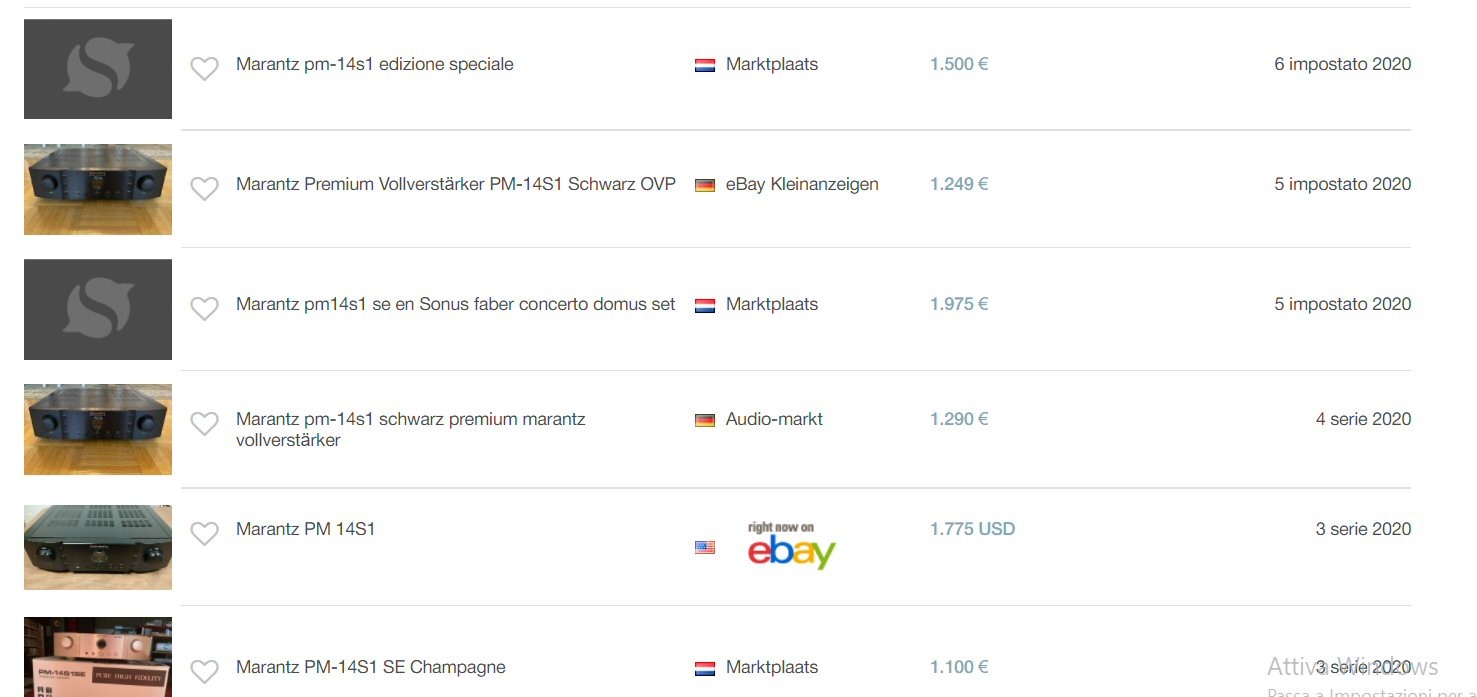Toggle heart on Premium Vollverstärker Schwarz OVP listing
The width and height of the screenshot is (1477, 697).
tap(204, 188)
